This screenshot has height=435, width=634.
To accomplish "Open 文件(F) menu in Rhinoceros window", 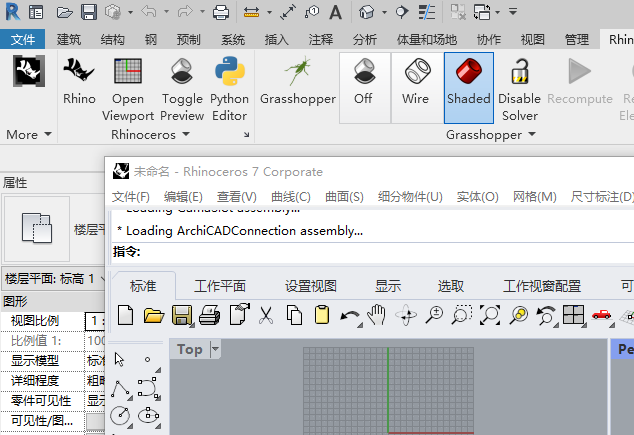I will (131, 196).
